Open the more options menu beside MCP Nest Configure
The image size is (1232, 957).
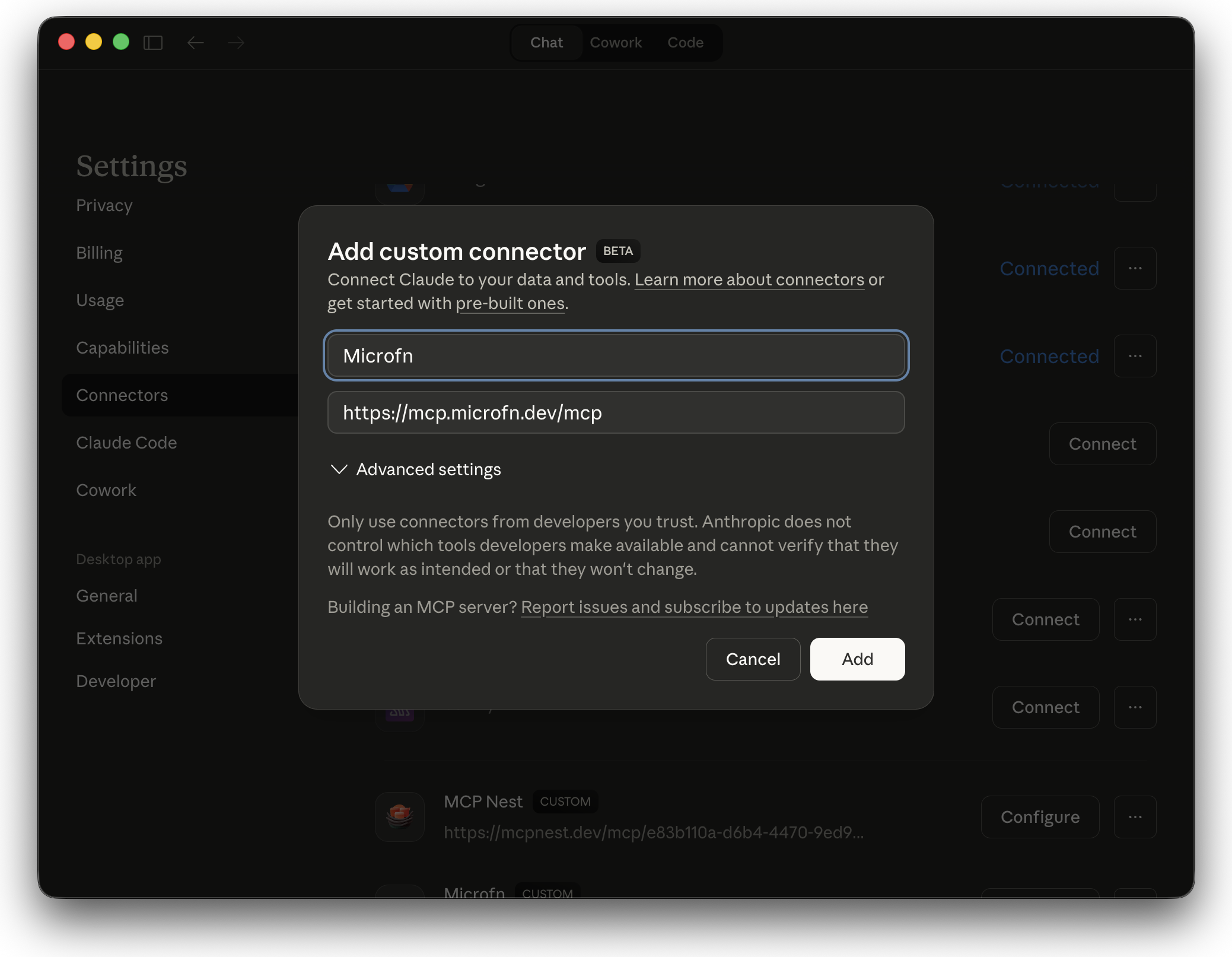pyautogui.click(x=1135, y=817)
